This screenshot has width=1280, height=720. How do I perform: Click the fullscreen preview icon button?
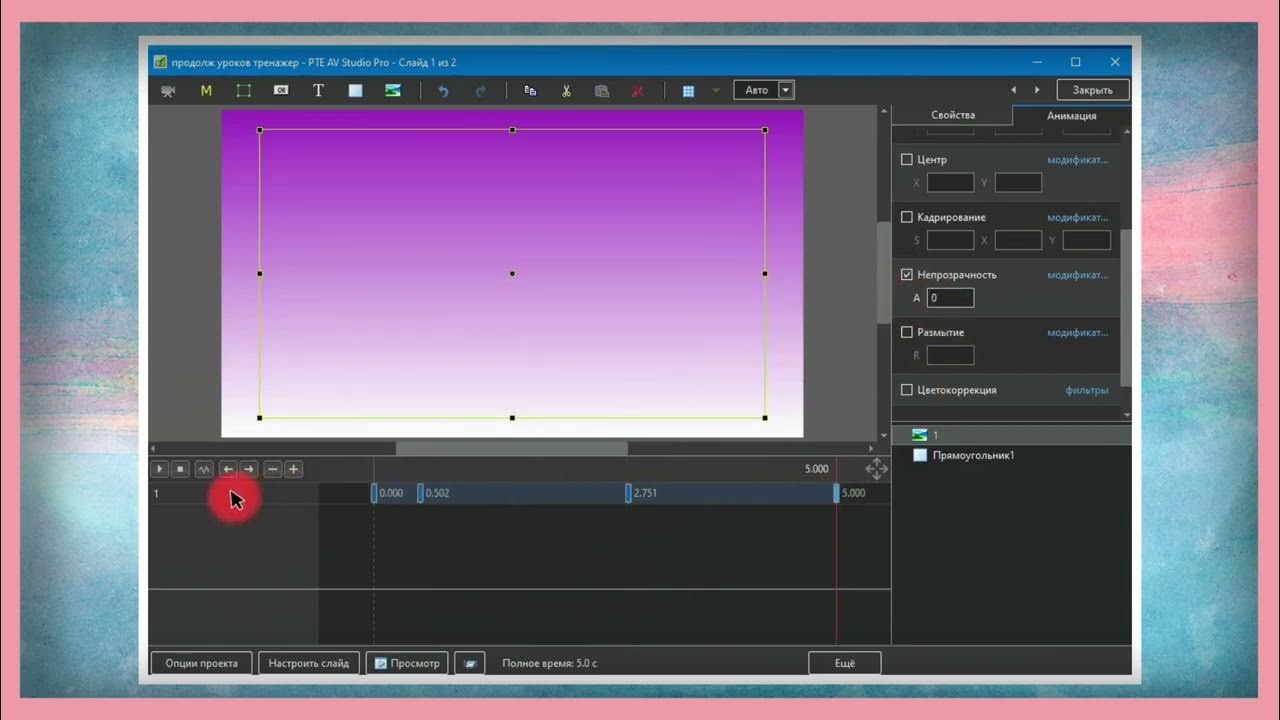(x=470, y=663)
